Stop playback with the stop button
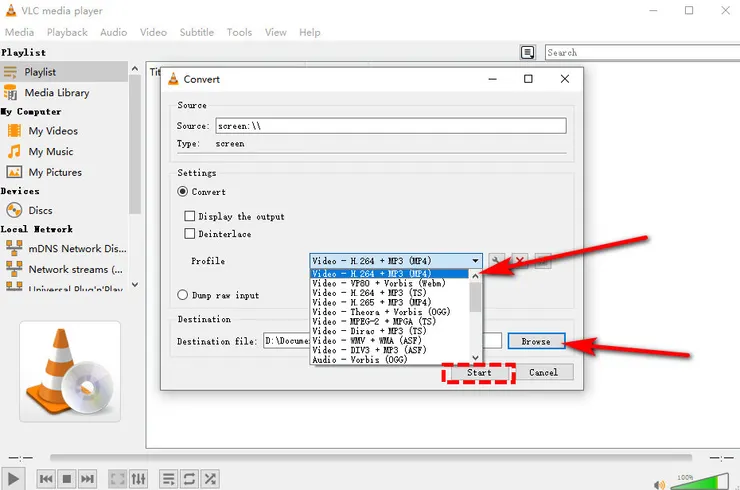Image resolution: width=740 pixels, height=490 pixels. coord(67,479)
